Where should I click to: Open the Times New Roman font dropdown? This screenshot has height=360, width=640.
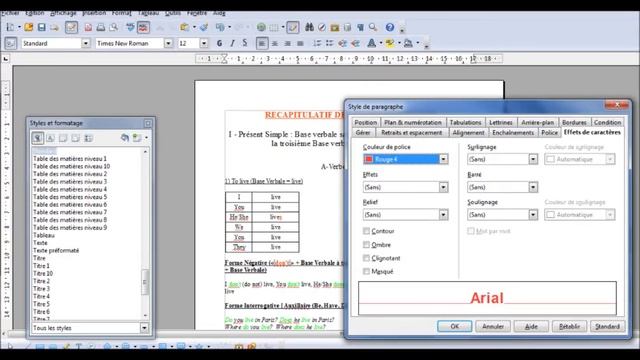168,43
